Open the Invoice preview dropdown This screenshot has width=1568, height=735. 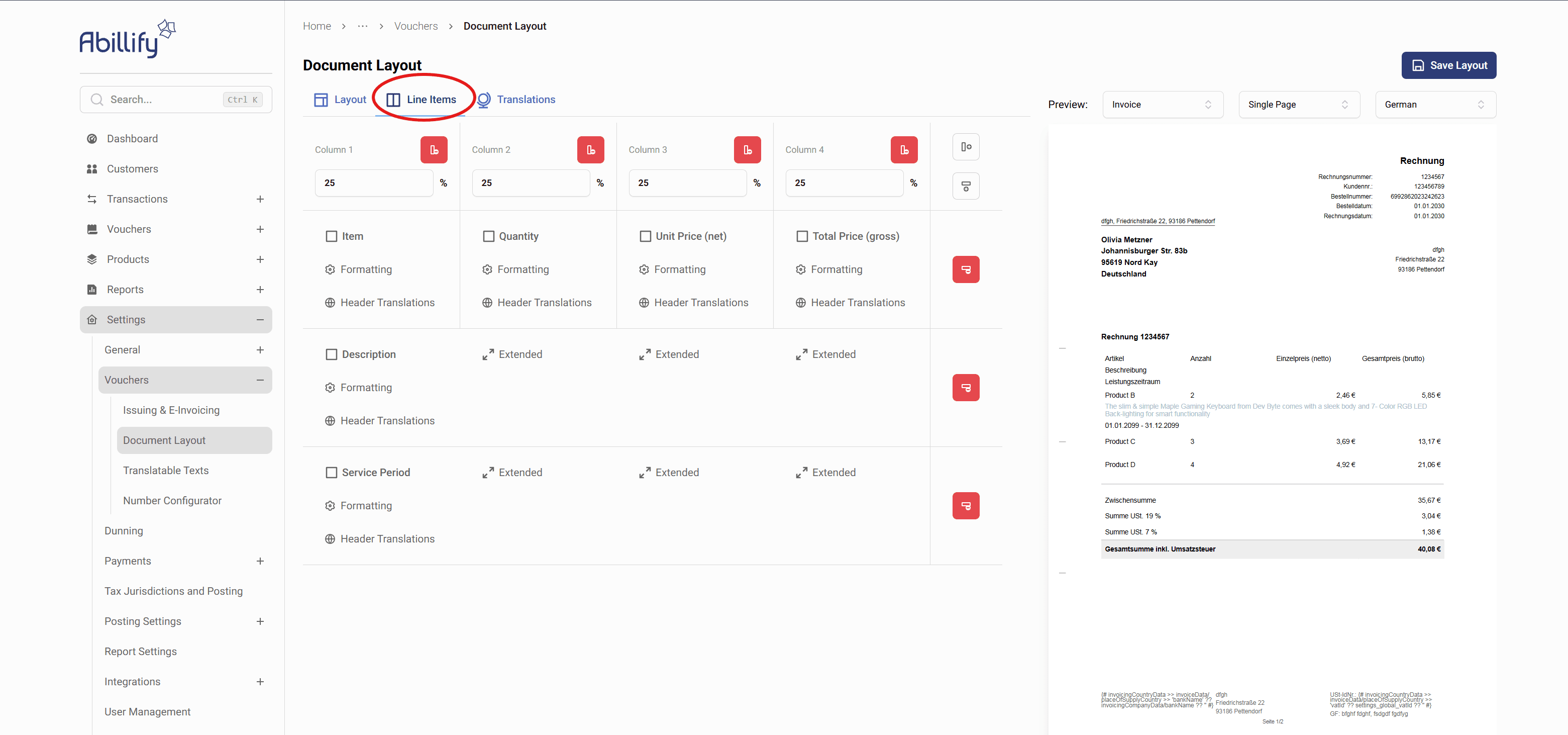coord(1162,105)
